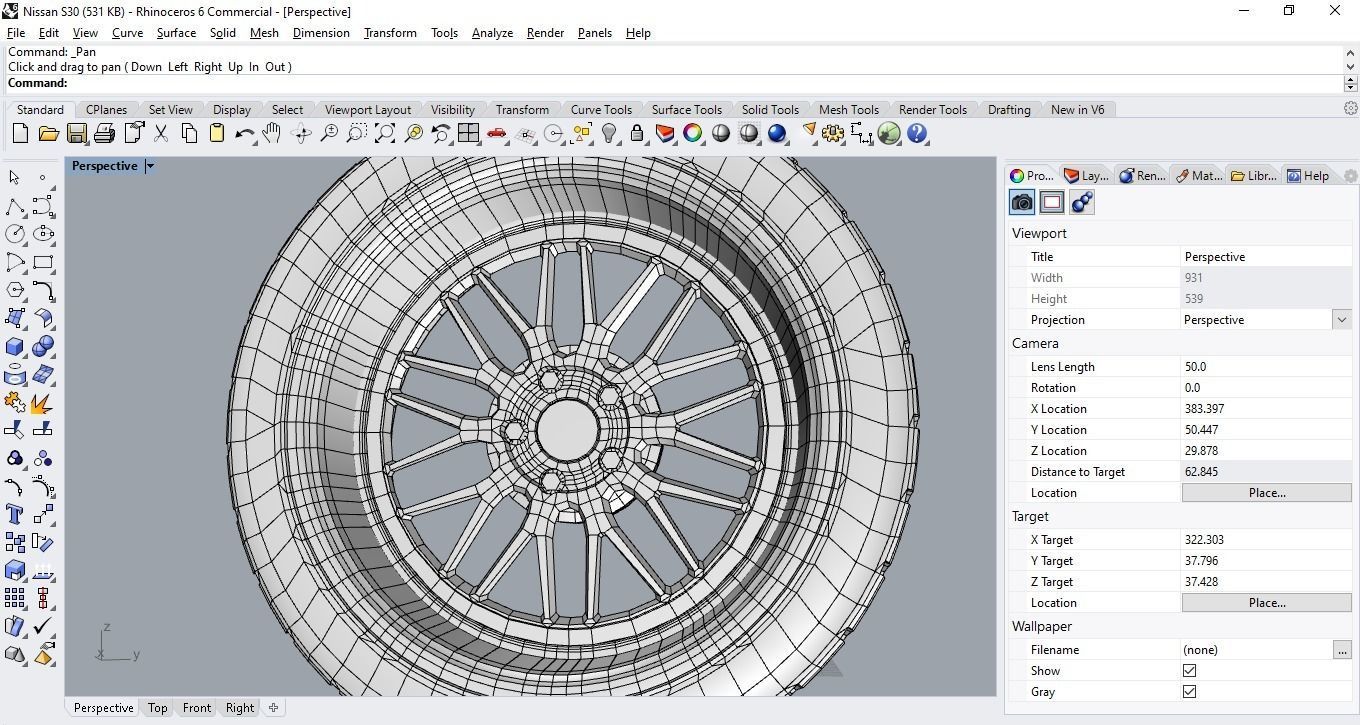Screen dimensions: 1360x725
Task: Switch to the Front viewport tab
Action: [x=197, y=708]
